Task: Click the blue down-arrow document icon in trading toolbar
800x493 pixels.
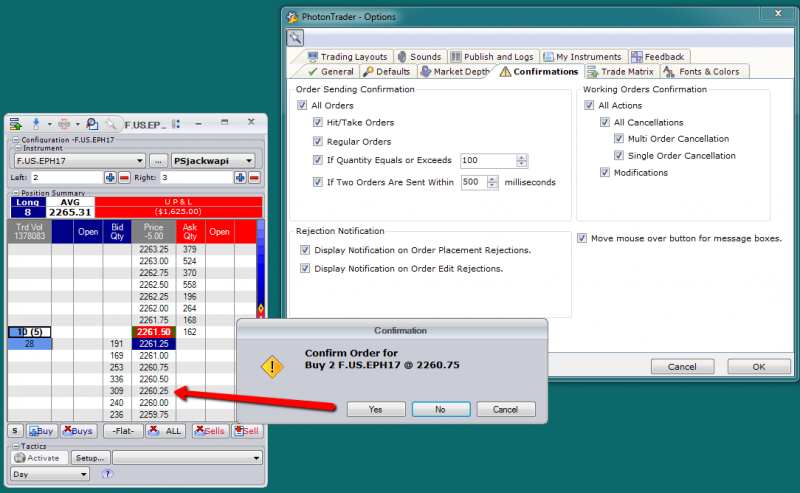Action: pyautogui.click(x=36, y=124)
